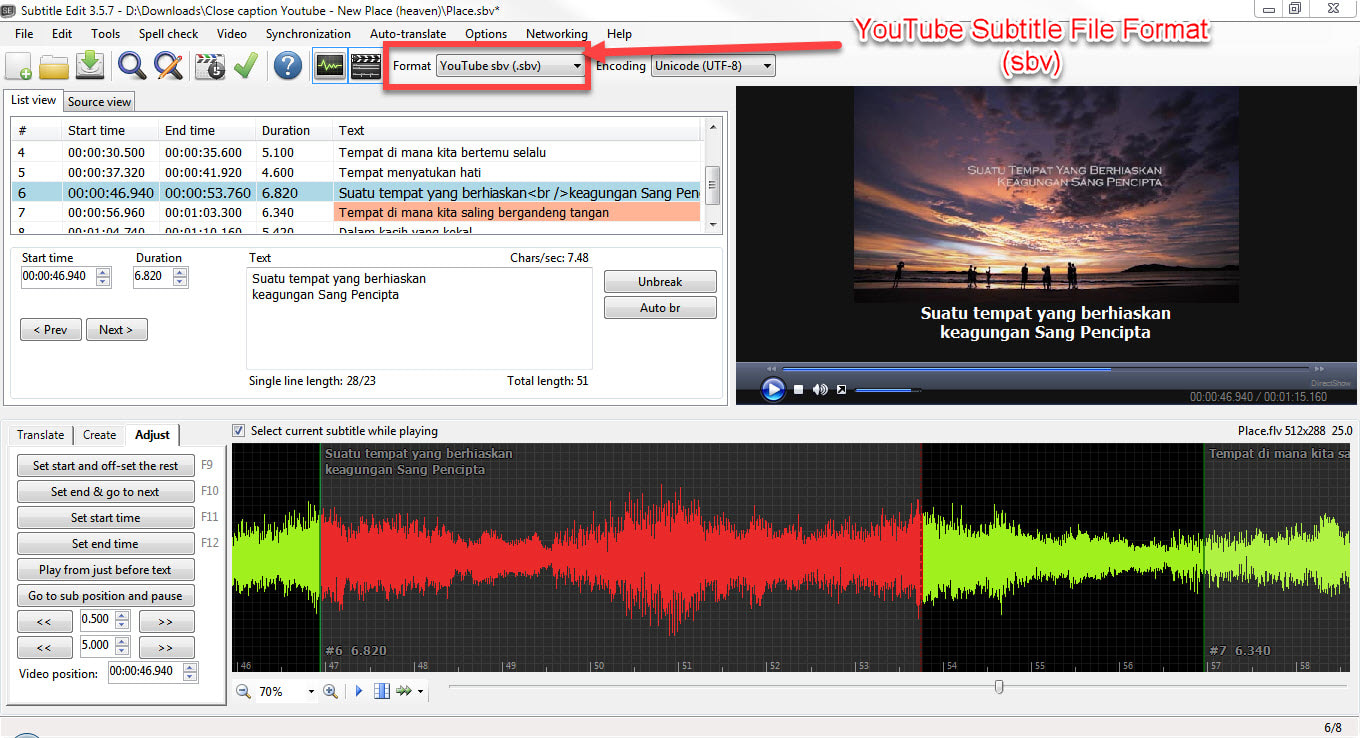Open the File menu
1360x738 pixels.
(24, 33)
